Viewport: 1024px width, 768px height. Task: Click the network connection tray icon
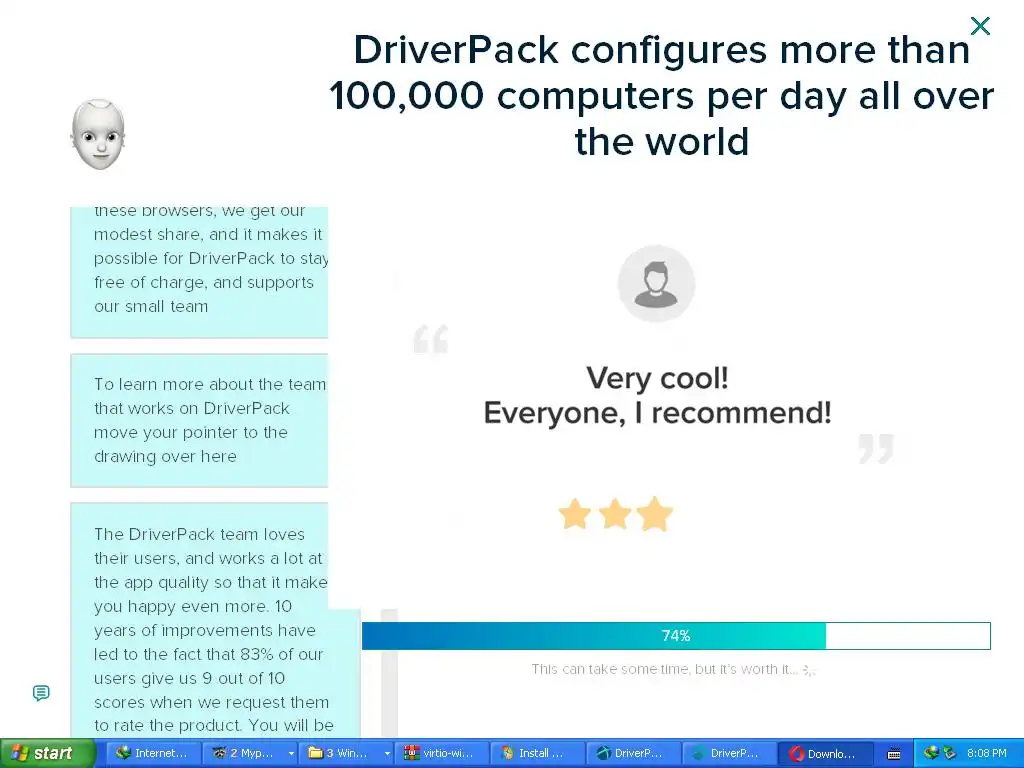tap(931, 753)
